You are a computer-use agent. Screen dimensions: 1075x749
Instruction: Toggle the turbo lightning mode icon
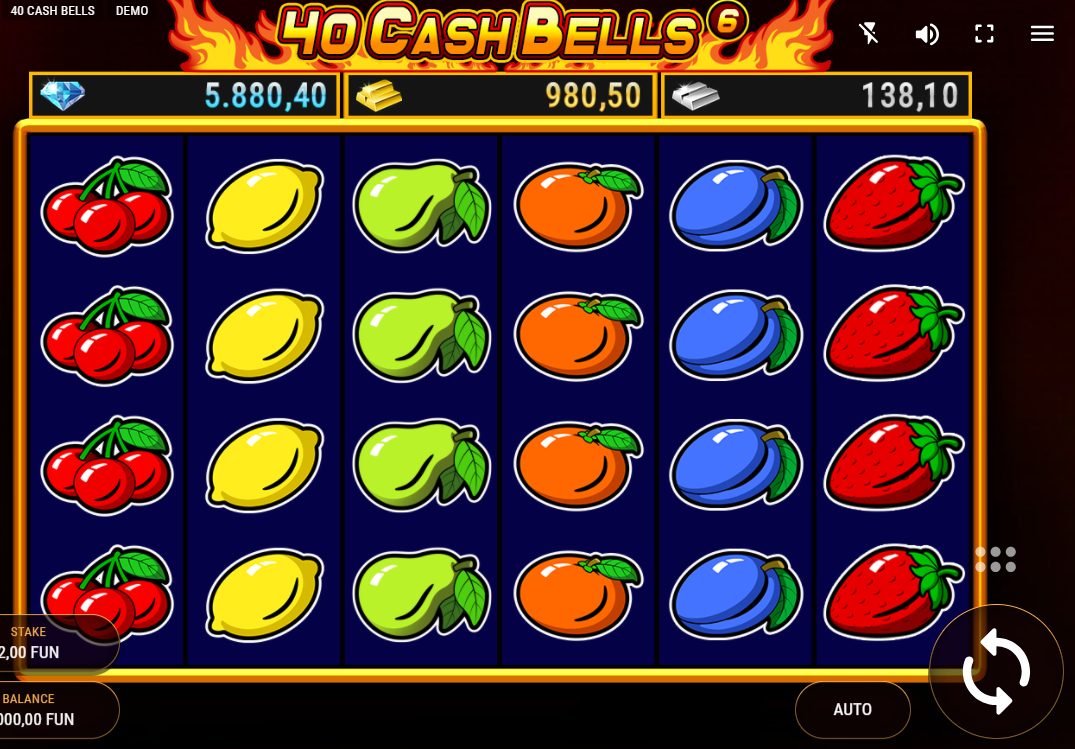pyautogui.click(x=869, y=34)
